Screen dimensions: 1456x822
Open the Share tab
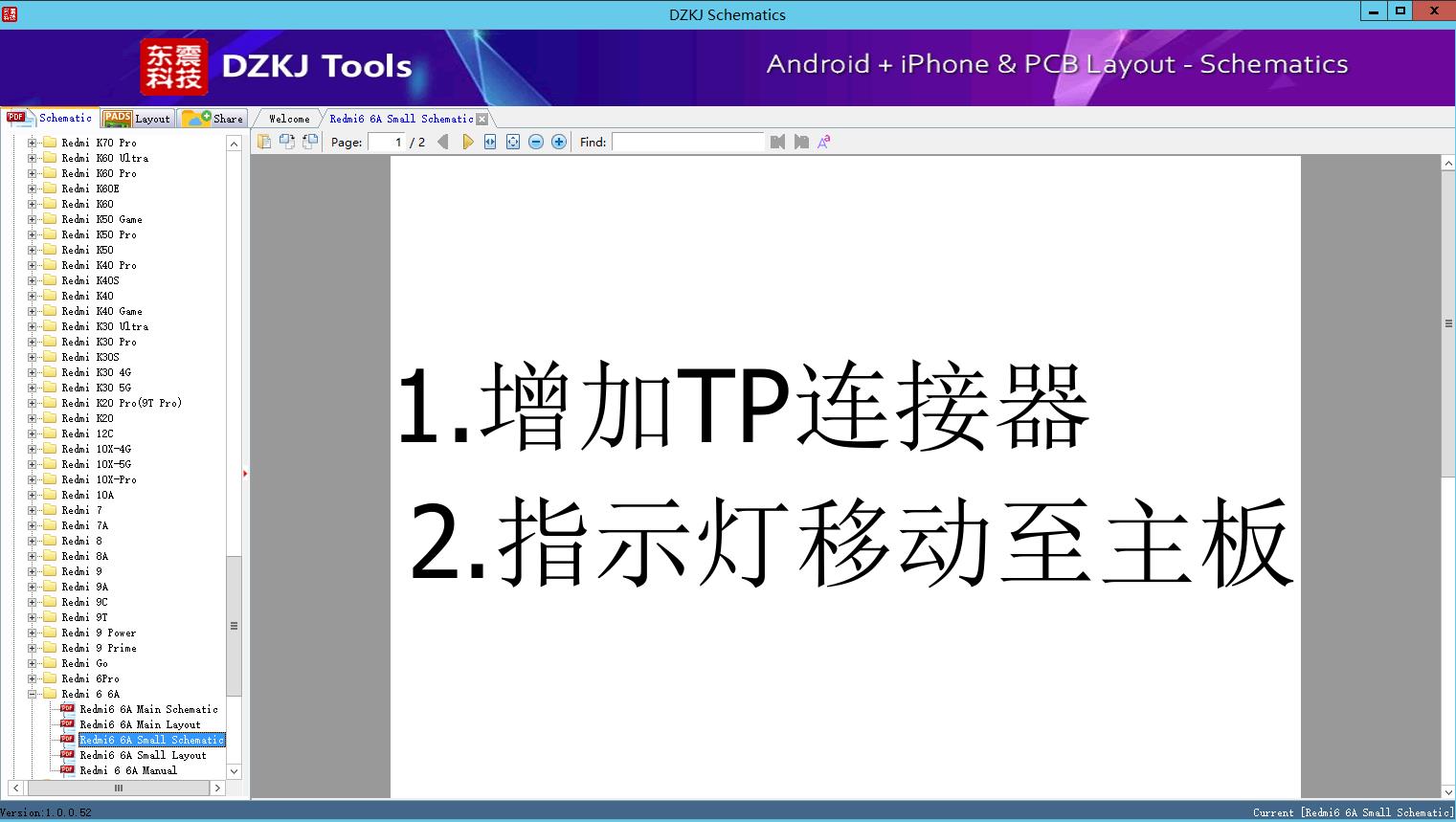(213, 119)
